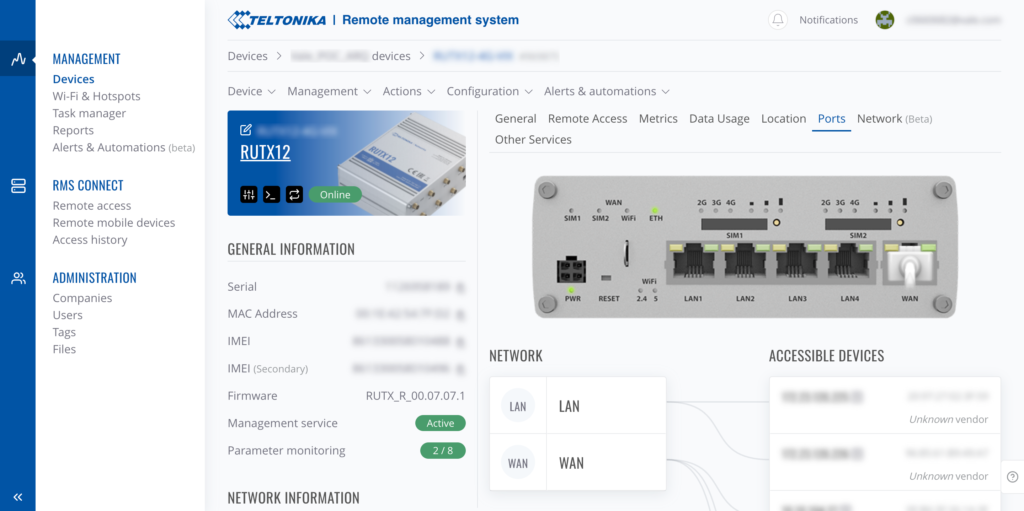Open Files under Administration
1024x511 pixels.
pyautogui.click(x=65, y=349)
